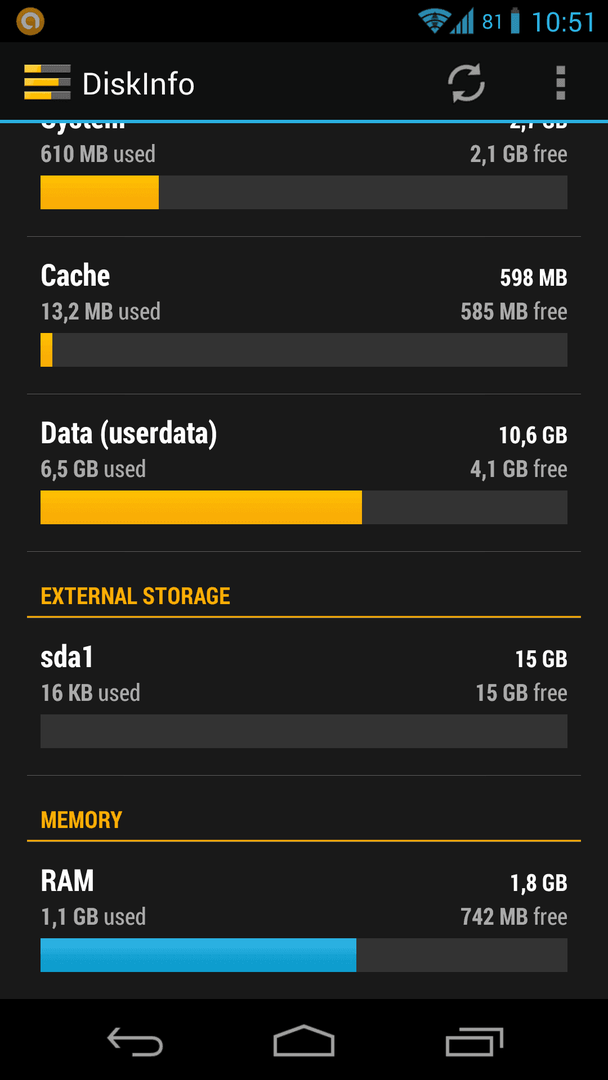Image resolution: width=608 pixels, height=1080 pixels.
Task: Tap the Wi-Fi status bar icon
Action: coord(434,22)
